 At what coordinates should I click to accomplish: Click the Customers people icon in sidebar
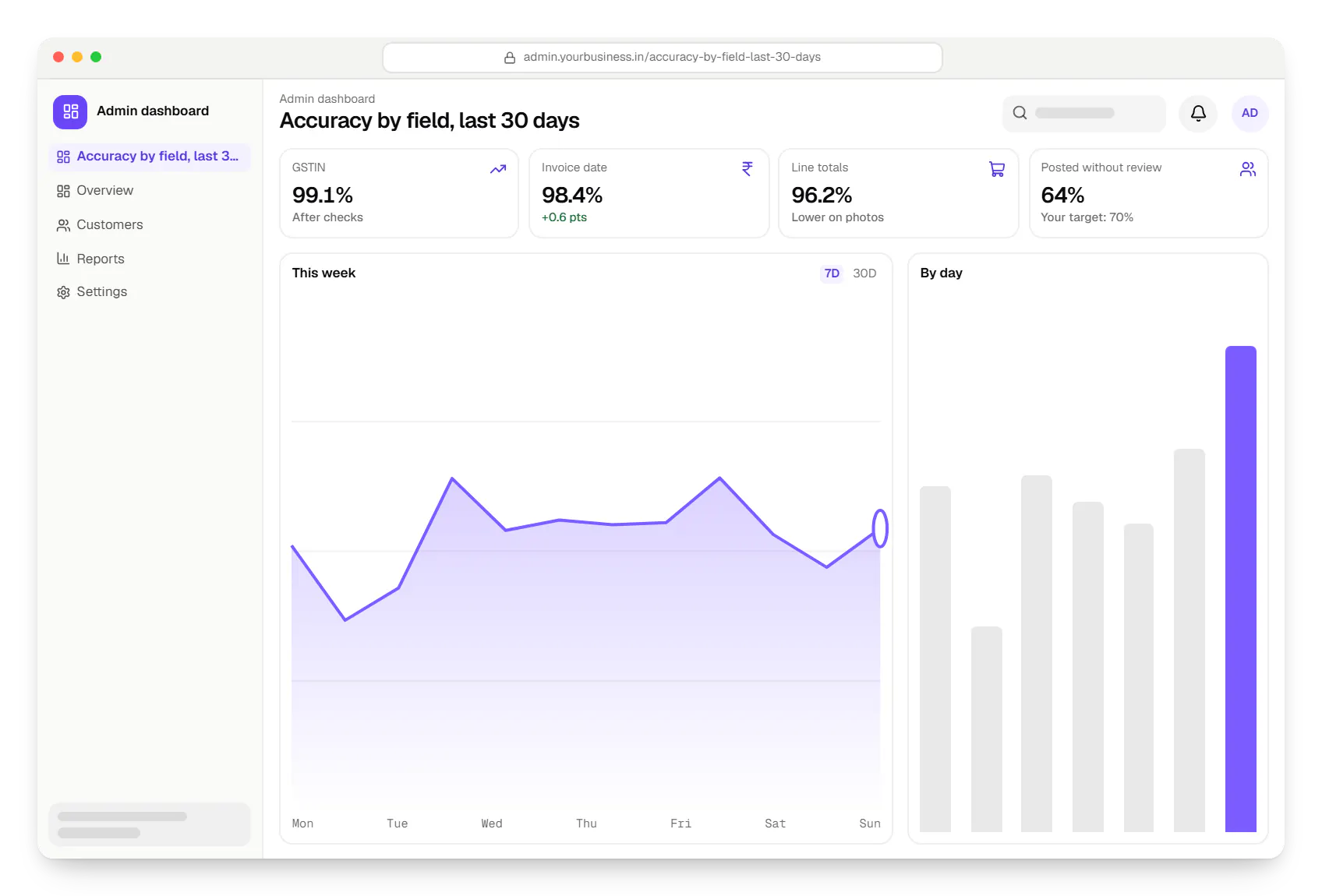[63, 225]
